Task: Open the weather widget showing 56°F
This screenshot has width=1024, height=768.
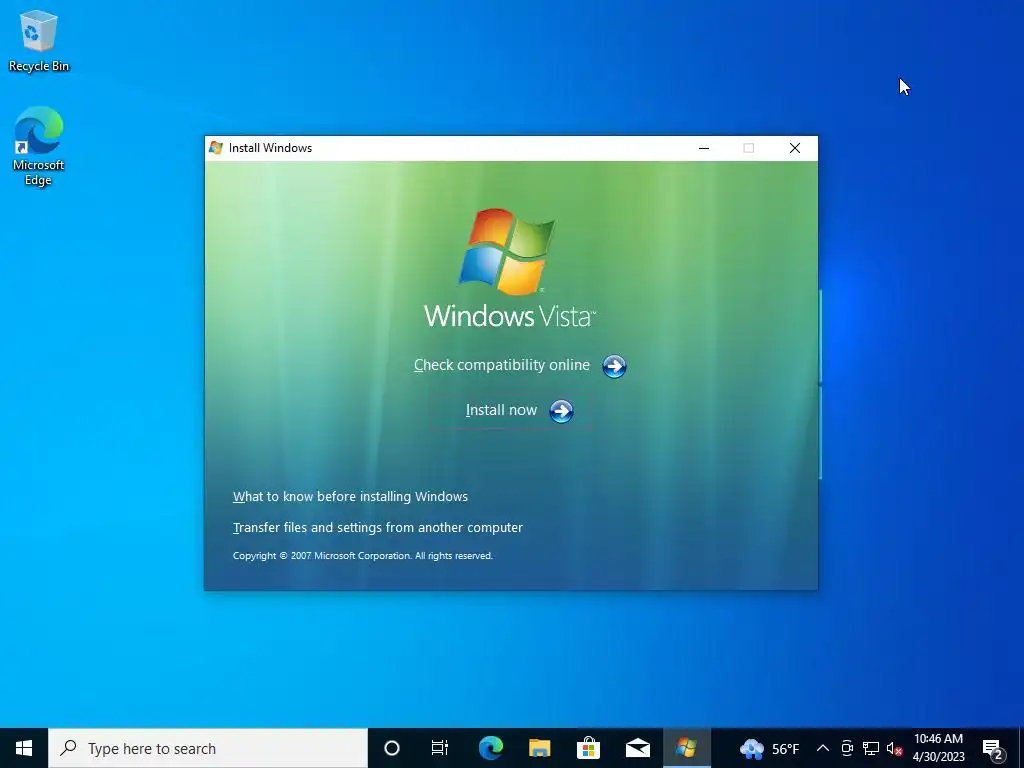Action: tap(769, 748)
